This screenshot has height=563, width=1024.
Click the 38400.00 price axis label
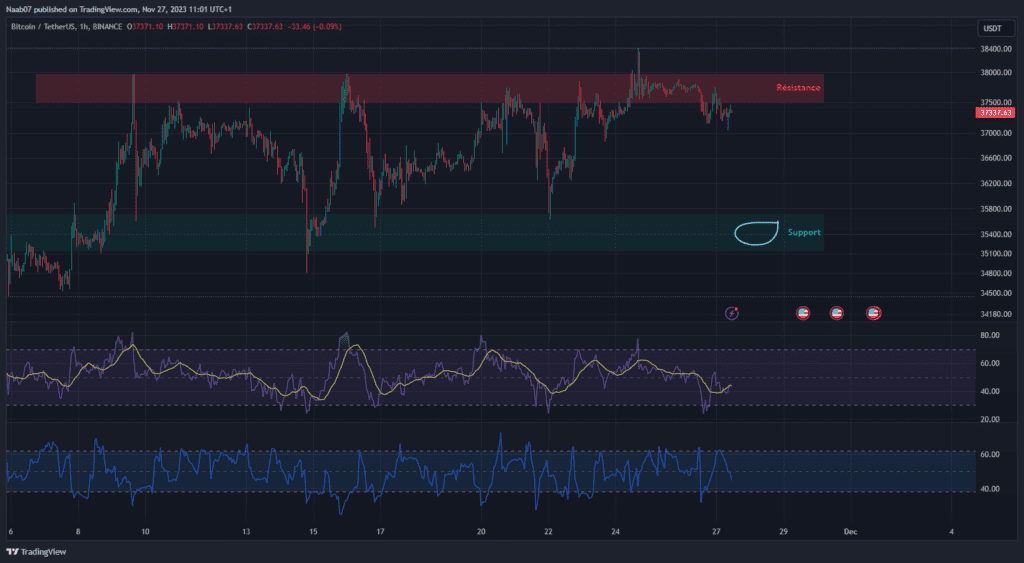click(x=996, y=49)
